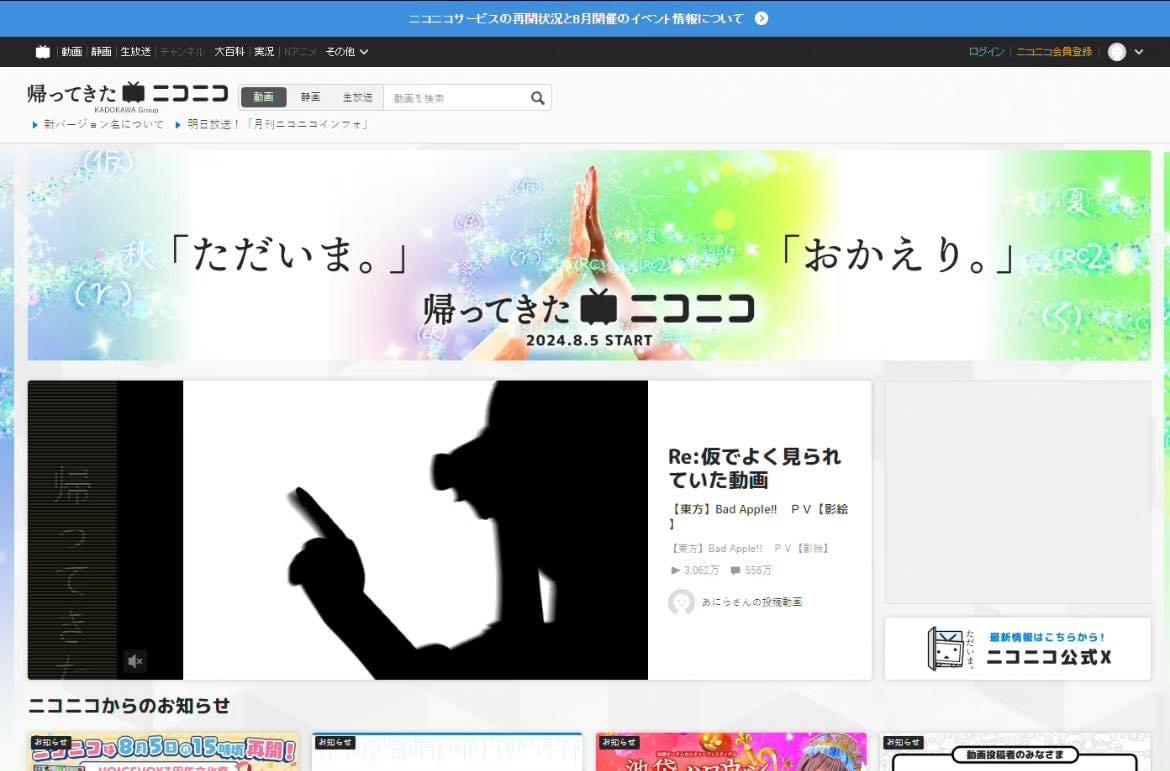The width and height of the screenshot is (1170, 771).
Task: Unmute the featured video with speaker icon
Action: 135,661
